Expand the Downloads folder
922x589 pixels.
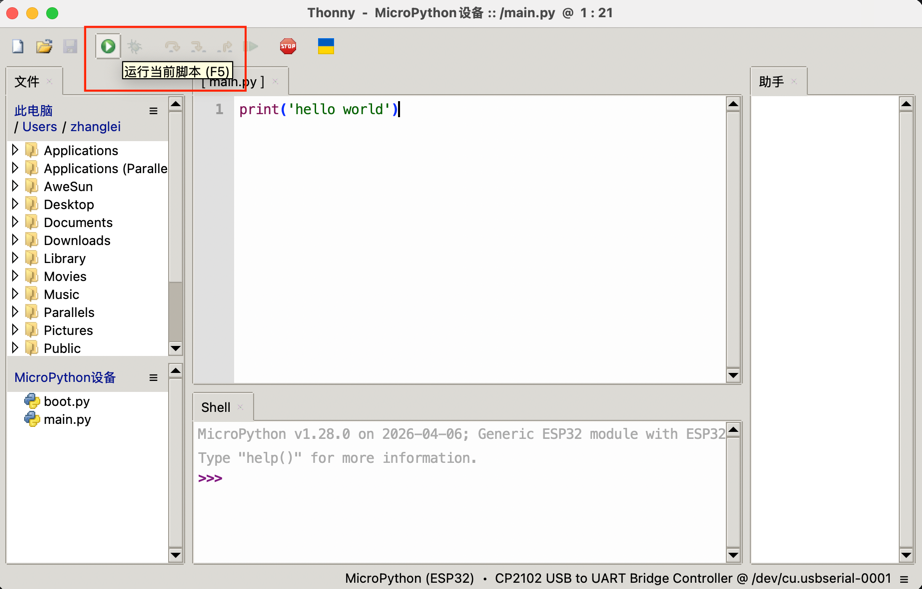[15, 240]
